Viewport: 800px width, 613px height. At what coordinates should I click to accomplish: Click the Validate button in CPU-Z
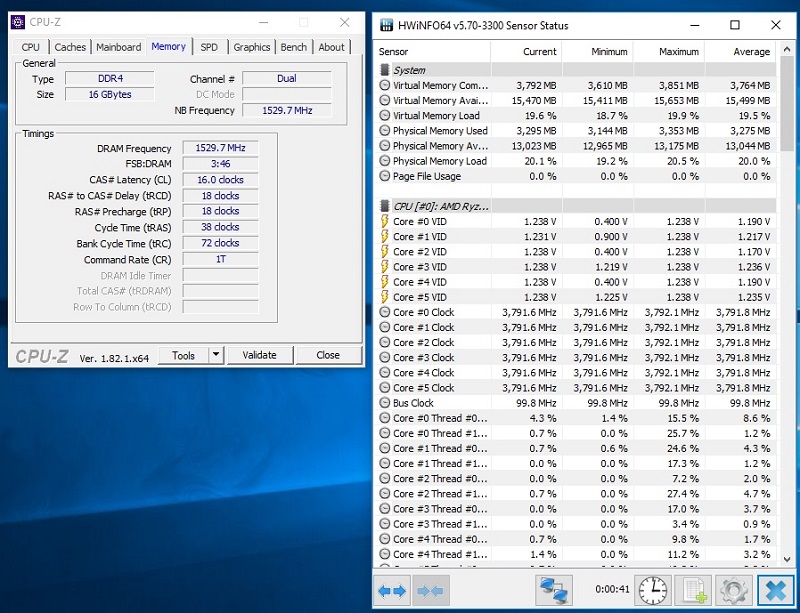pos(260,355)
